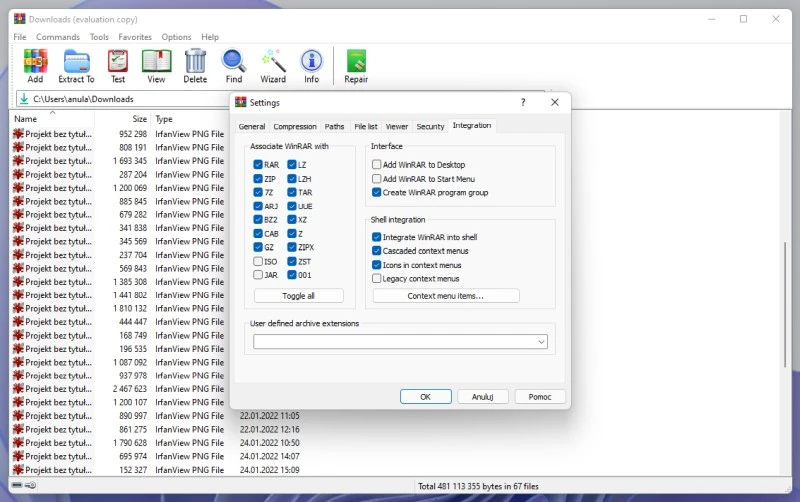Click the drive icon in status bar
This screenshot has width=800, height=502.
point(17,485)
